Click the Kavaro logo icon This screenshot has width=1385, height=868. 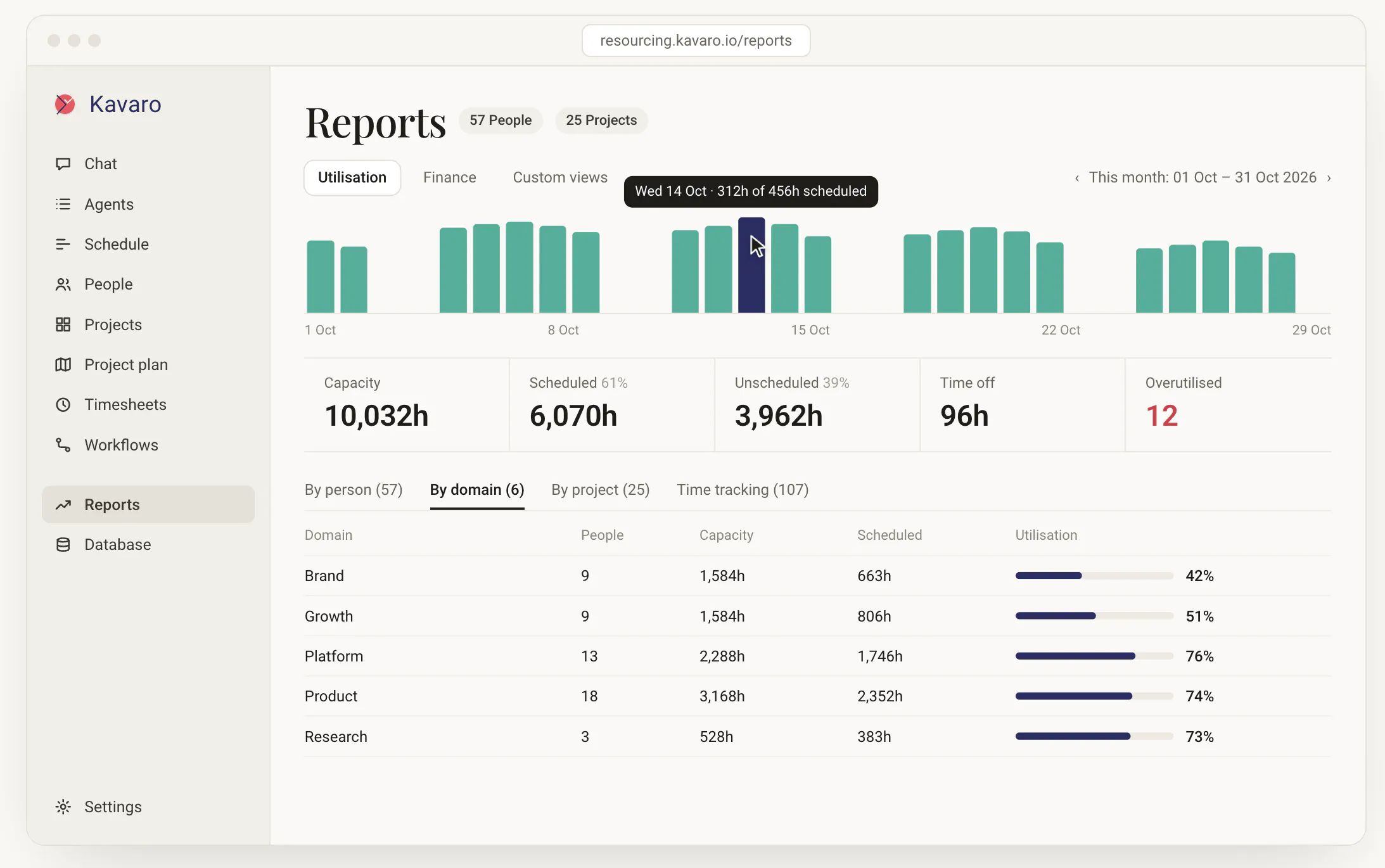pos(65,105)
